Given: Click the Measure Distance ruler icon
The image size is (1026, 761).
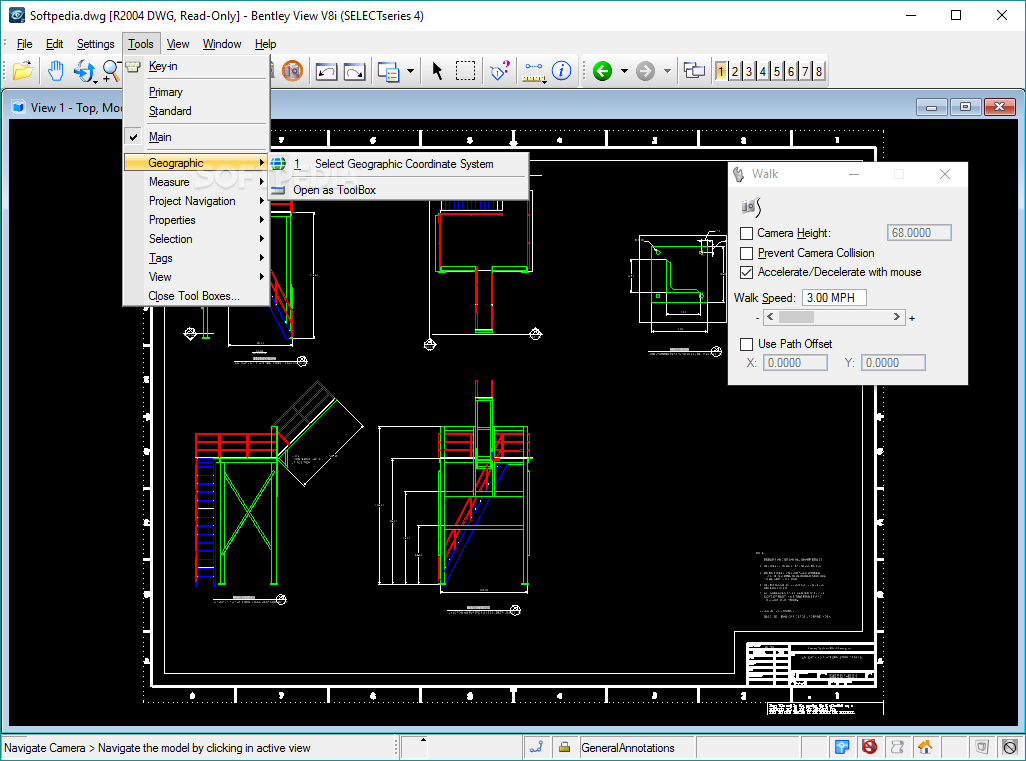Looking at the screenshot, I should 532,71.
